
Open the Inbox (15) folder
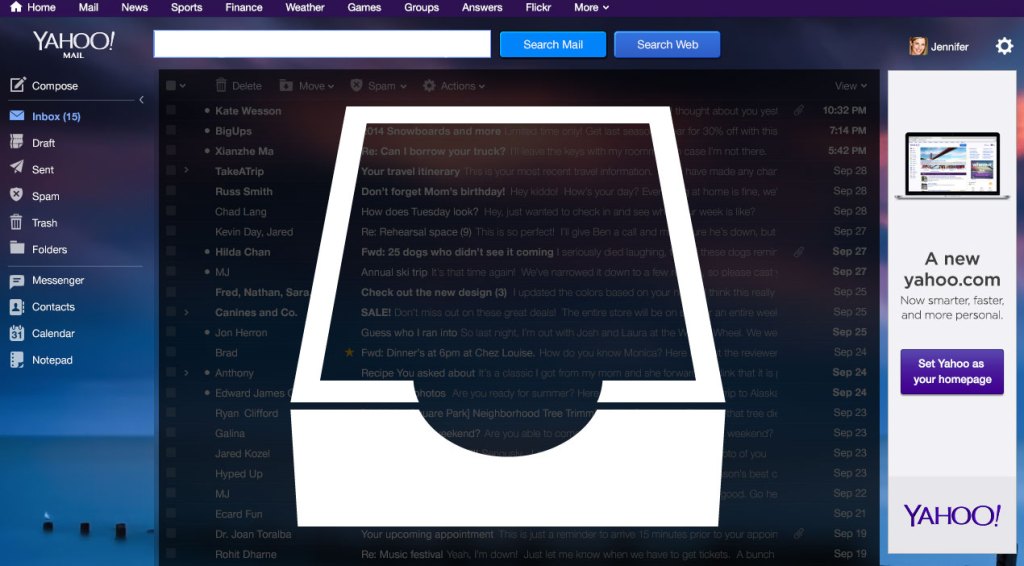tap(45, 116)
